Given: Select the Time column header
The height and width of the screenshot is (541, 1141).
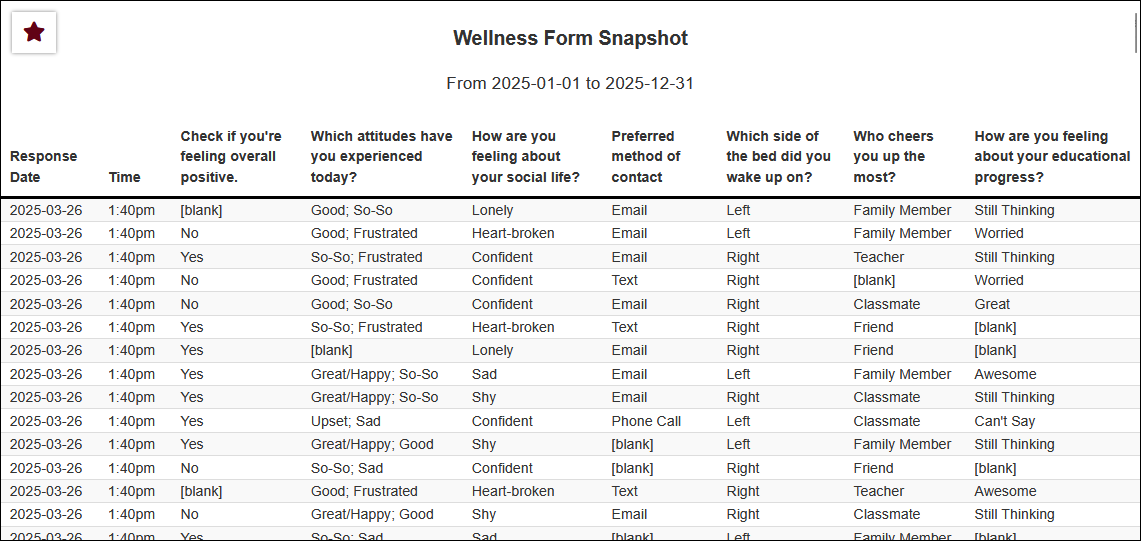Looking at the screenshot, I should pyautogui.click(x=124, y=177).
